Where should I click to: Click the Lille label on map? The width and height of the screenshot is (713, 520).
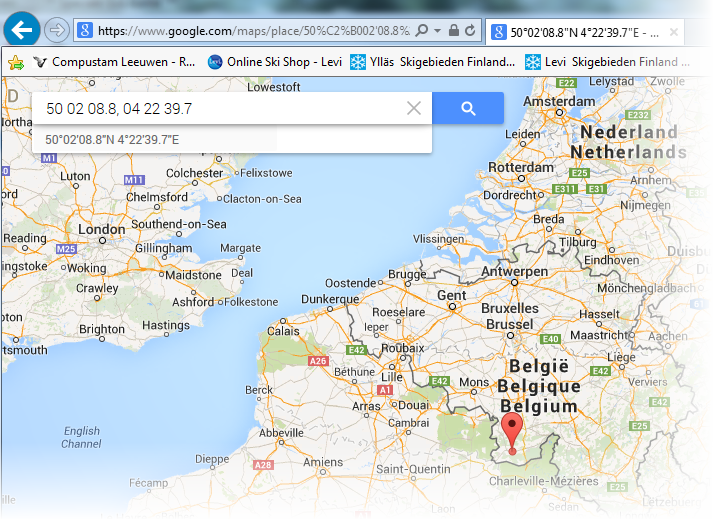click(392, 377)
